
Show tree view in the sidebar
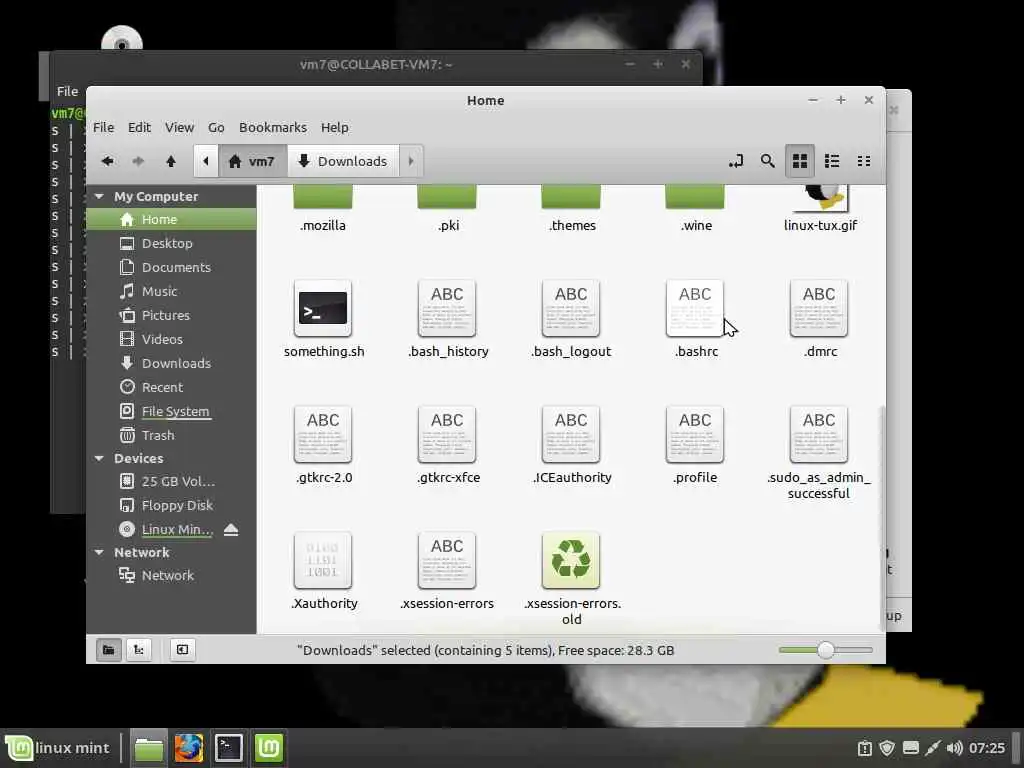click(138, 650)
